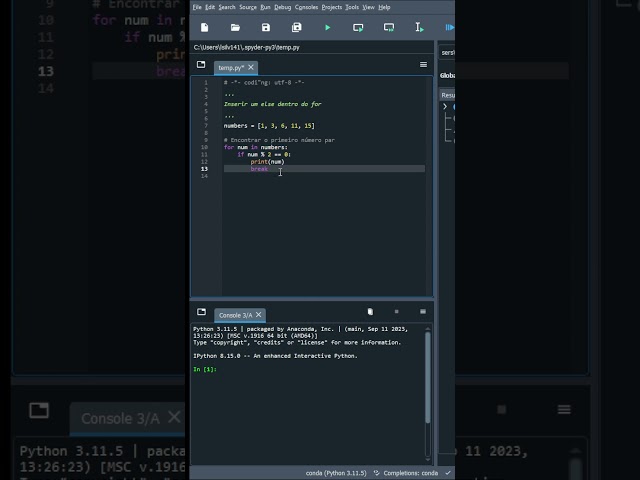Open the Help menu
This screenshot has width=640, height=480.
tap(384, 7)
